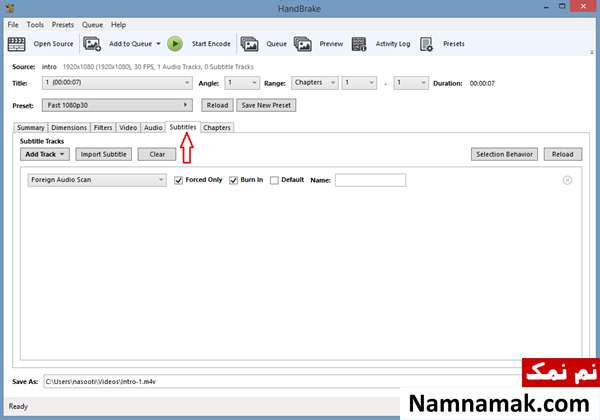The height and width of the screenshot is (420, 600).
Task: Remove the Foreign Audio Scan track icon
Action: click(x=567, y=180)
